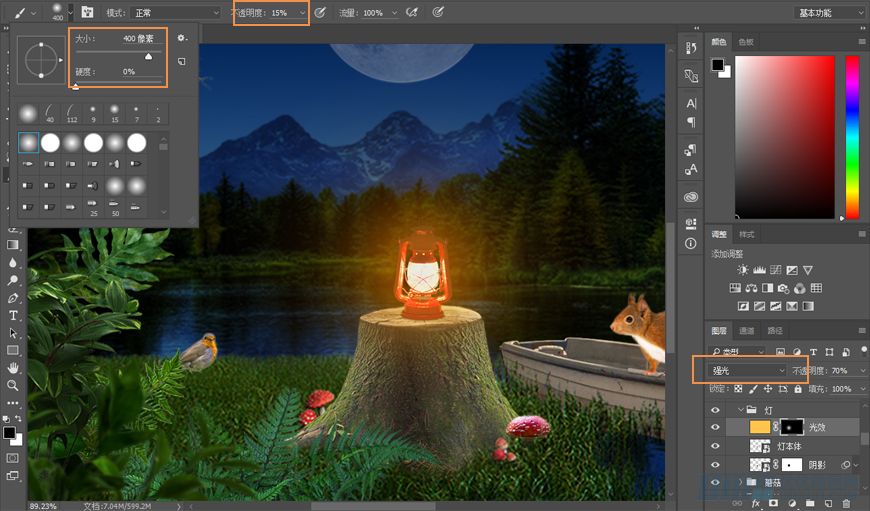
Task: Add a layer mask at panel bottom
Action: click(x=773, y=503)
